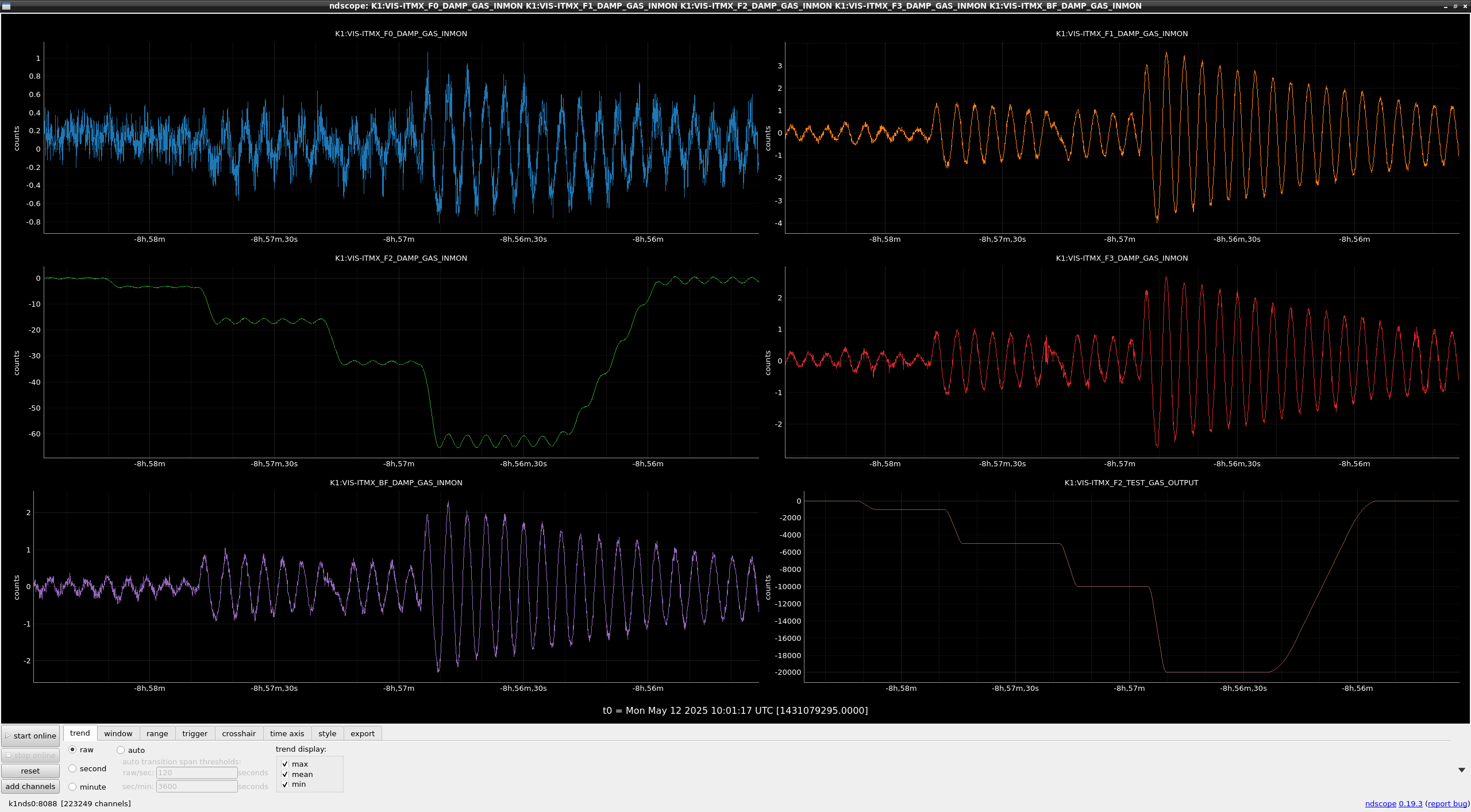Open the 0.19.3 version link
This screenshot has height=812, width=1471.
(1410, 803)
